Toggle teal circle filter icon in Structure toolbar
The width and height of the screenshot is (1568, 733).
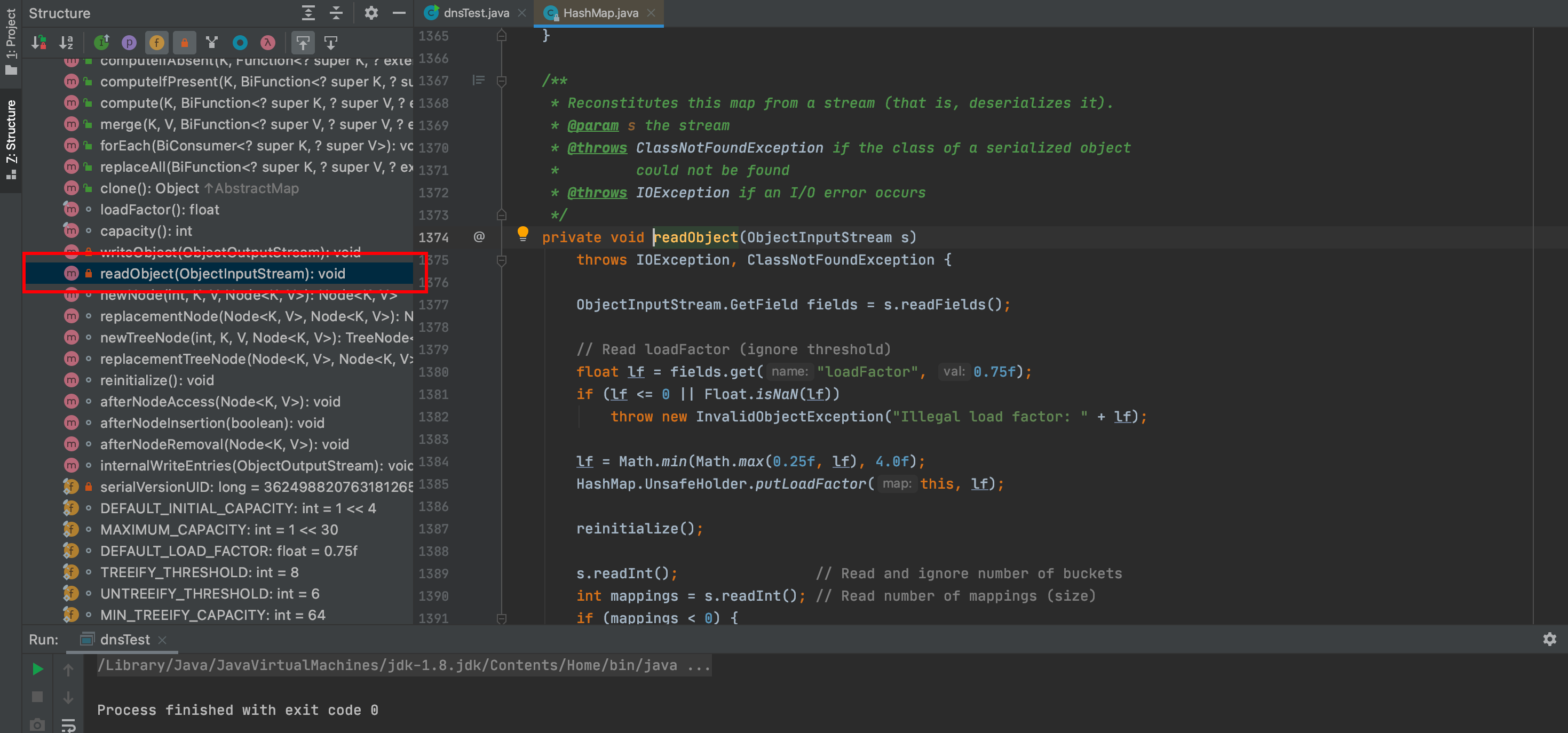click(241, 43)
